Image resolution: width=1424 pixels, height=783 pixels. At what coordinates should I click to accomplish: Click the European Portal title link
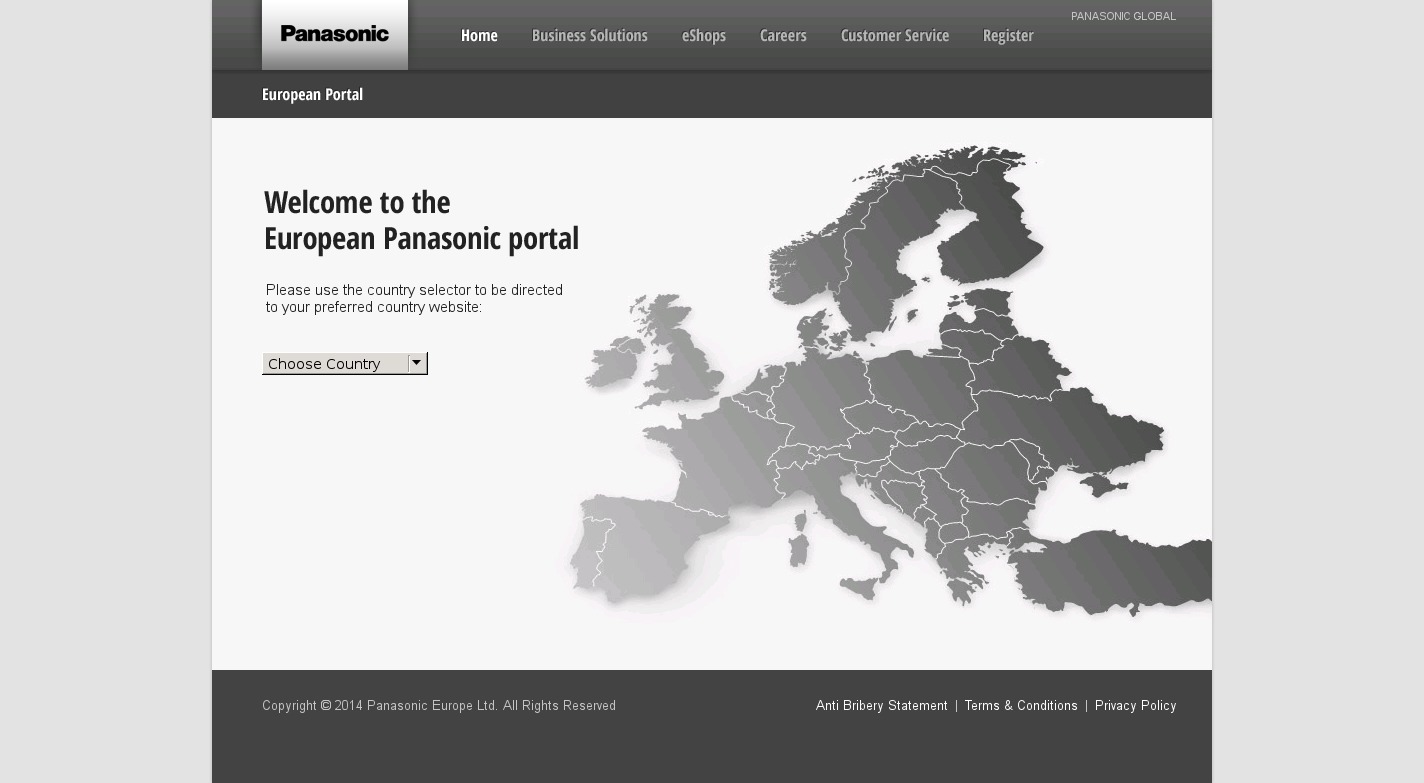click(312, 94)
